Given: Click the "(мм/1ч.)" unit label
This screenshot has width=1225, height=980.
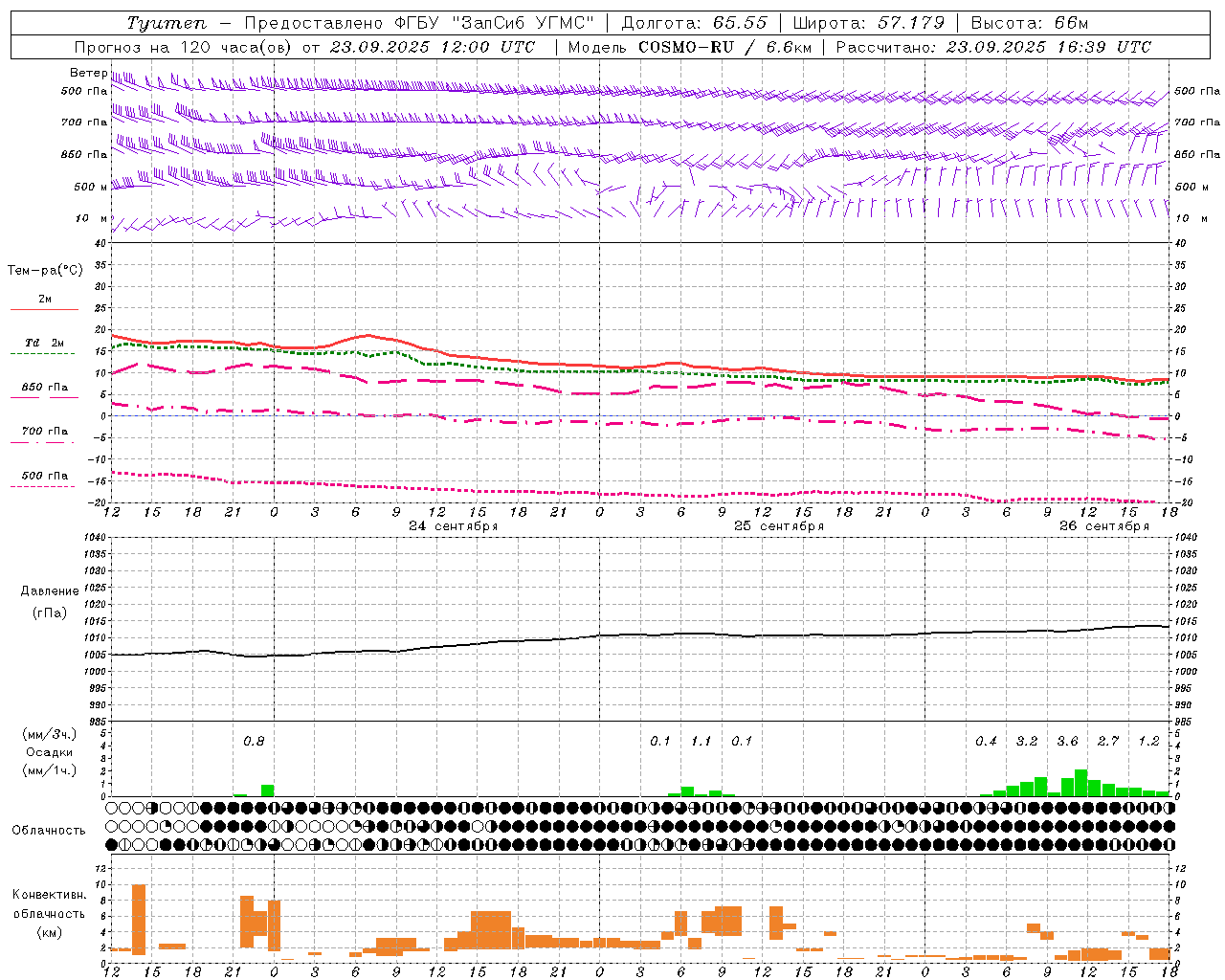Looking at the screenshot, I should (x=50, y=770).
